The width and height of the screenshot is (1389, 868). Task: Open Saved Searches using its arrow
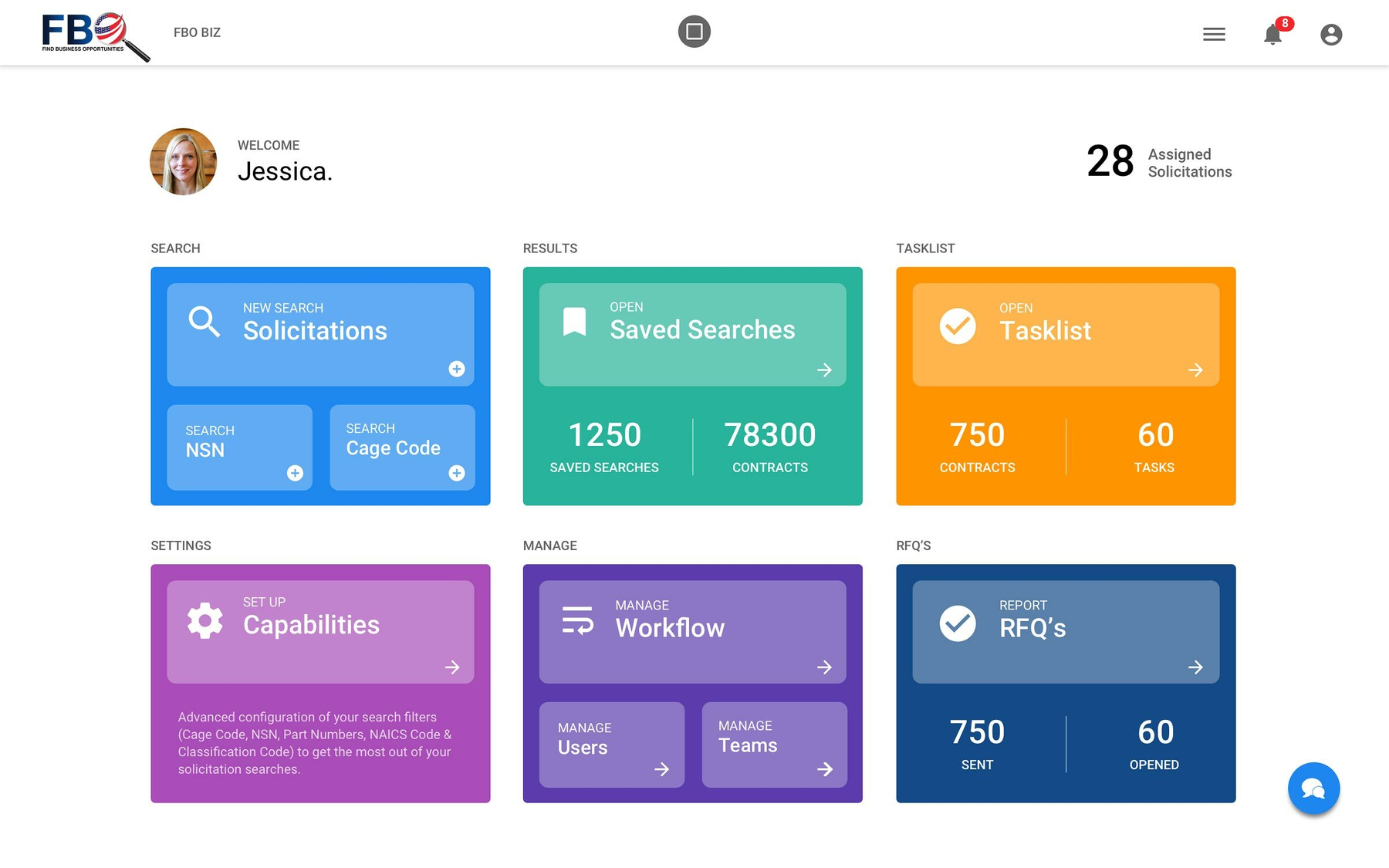click(x=824, y=370)
